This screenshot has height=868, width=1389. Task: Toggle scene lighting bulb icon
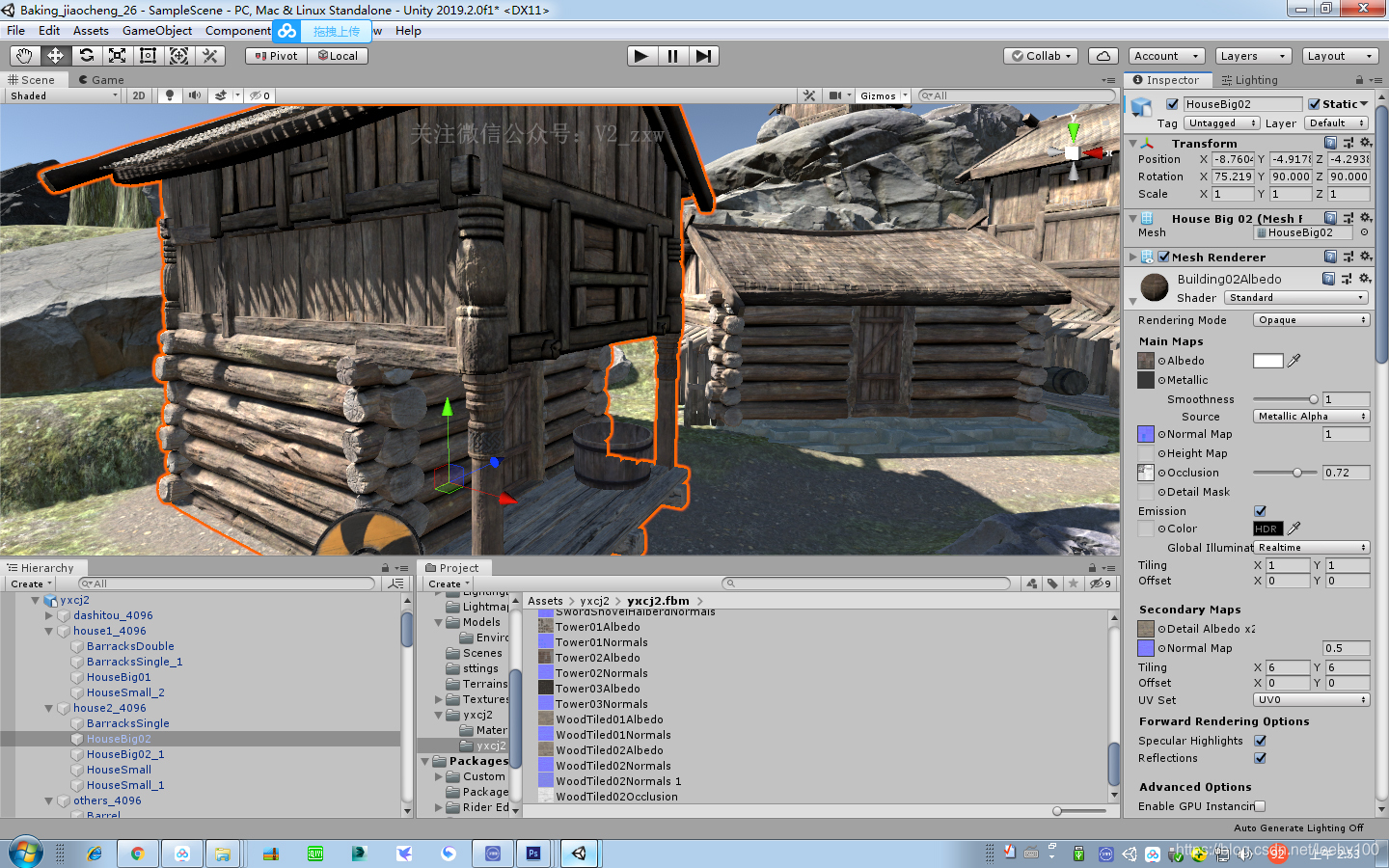170,95
